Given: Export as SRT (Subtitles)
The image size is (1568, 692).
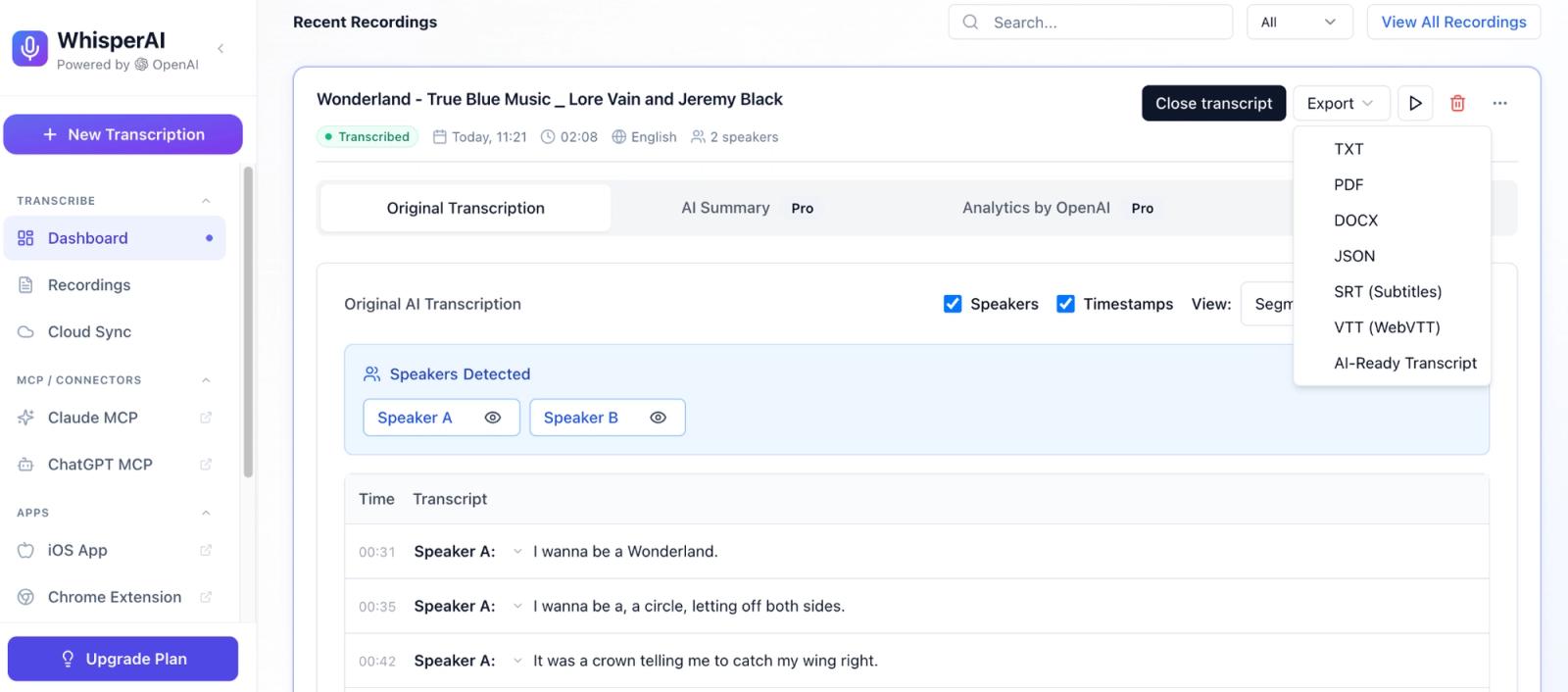Looking at the screenshot, I should [1392, 291].
